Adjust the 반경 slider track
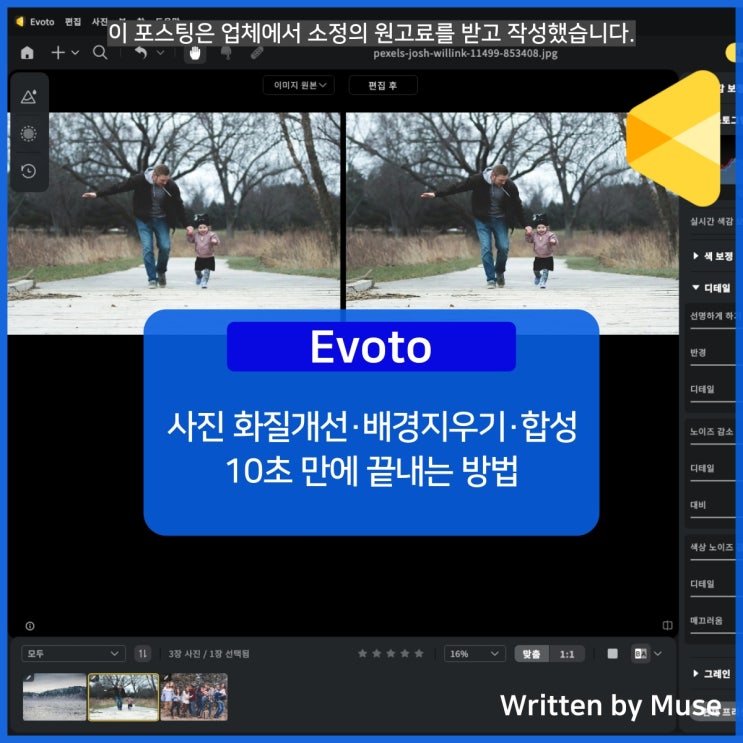The image size is (743, 743). coord(713,365)
